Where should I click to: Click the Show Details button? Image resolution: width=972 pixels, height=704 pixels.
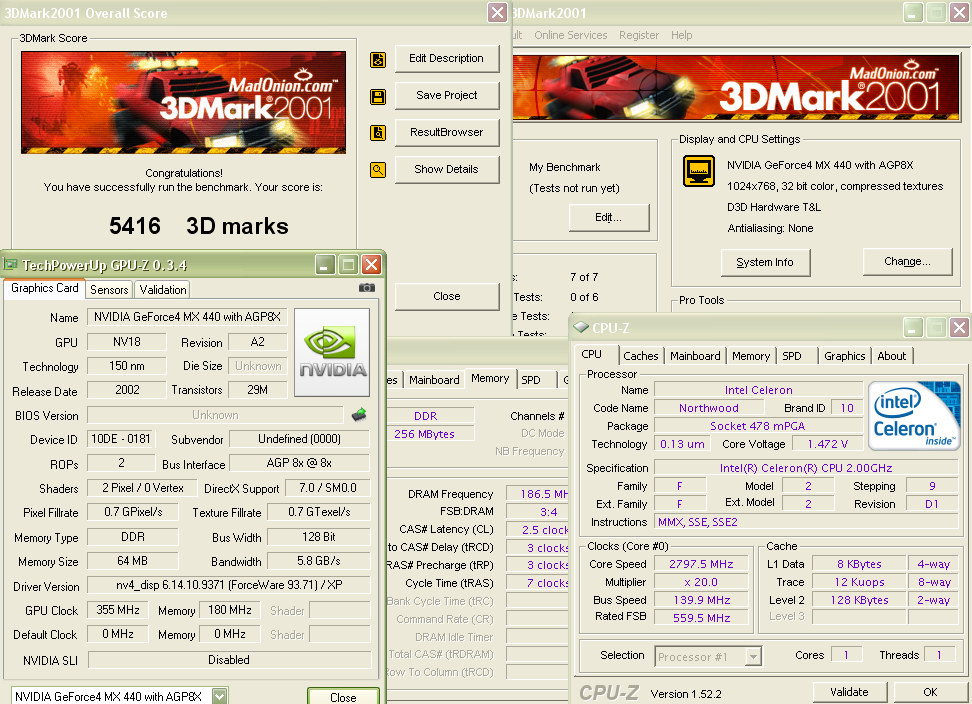pos(446,169)
